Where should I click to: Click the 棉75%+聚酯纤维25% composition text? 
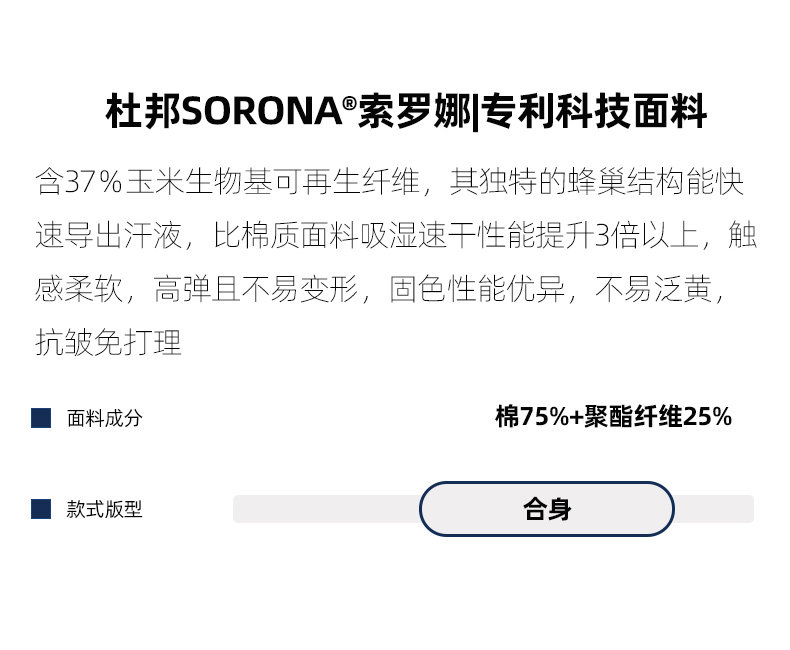pos(613,417)
